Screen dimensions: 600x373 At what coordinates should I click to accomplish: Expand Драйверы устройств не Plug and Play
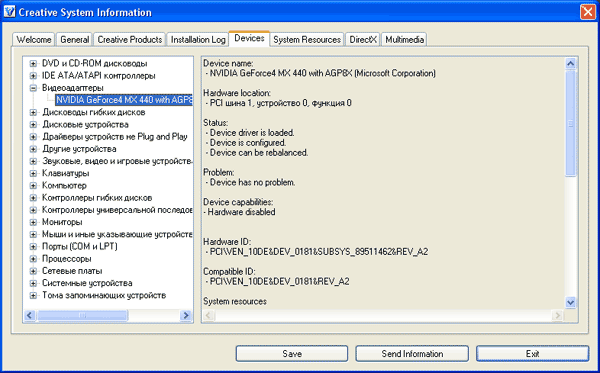33,137
